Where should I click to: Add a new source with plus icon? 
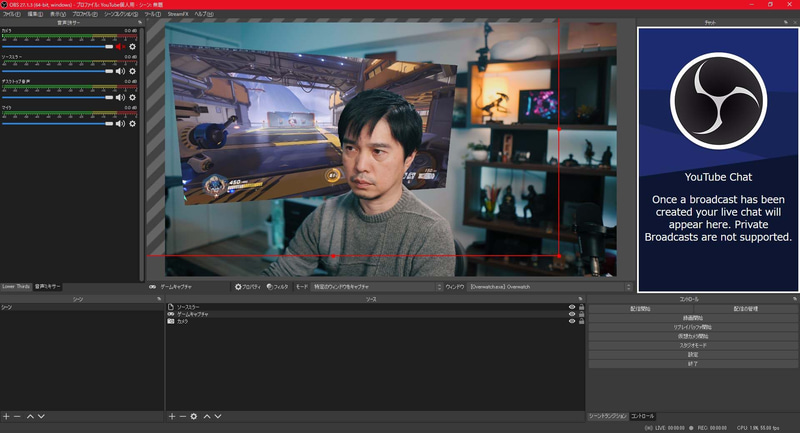(171, 416)
